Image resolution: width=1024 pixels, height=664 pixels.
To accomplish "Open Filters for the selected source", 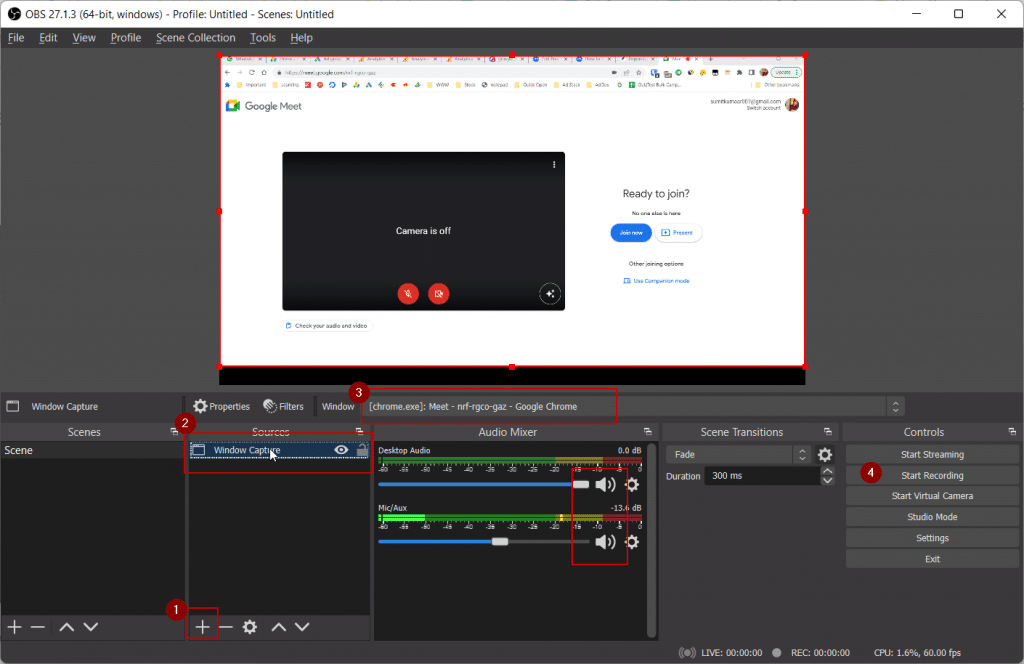I will tap(283, 406).
